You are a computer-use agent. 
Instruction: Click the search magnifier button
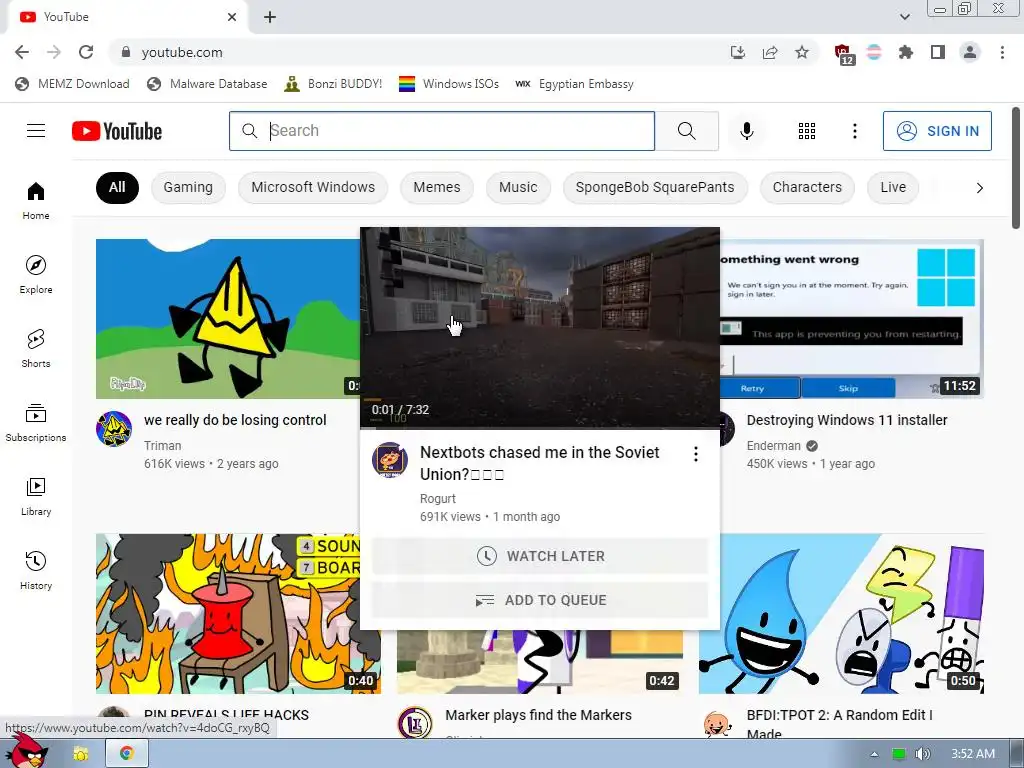point(686,131)
